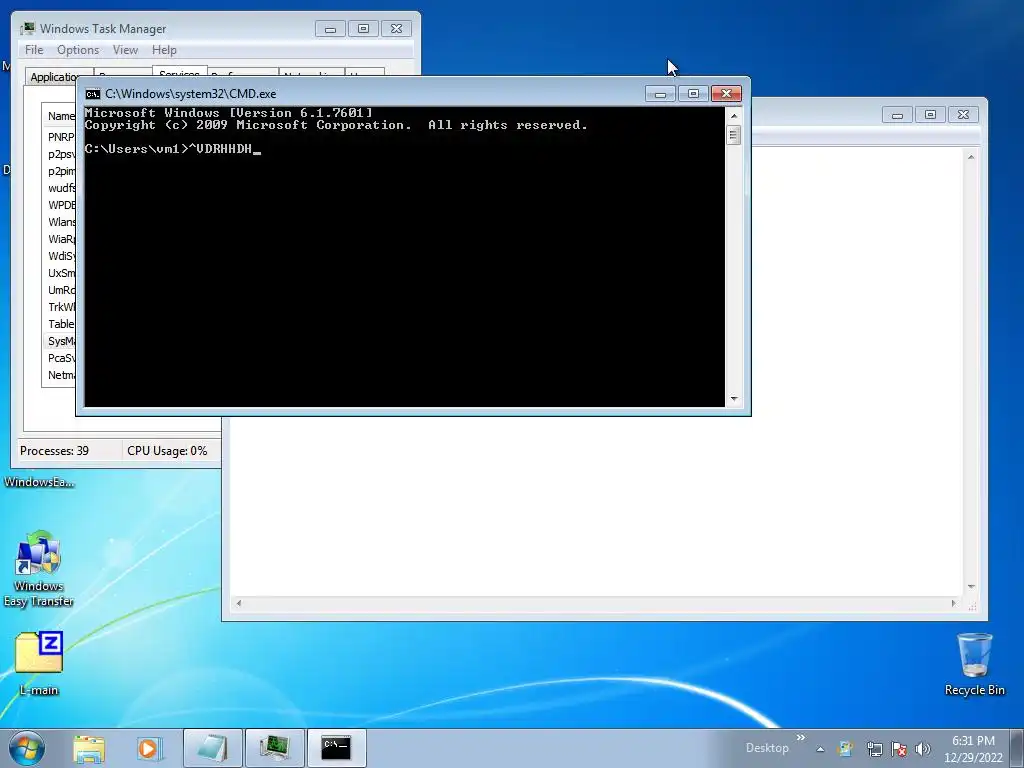Select the WPD service row

(x=60, y=205)
